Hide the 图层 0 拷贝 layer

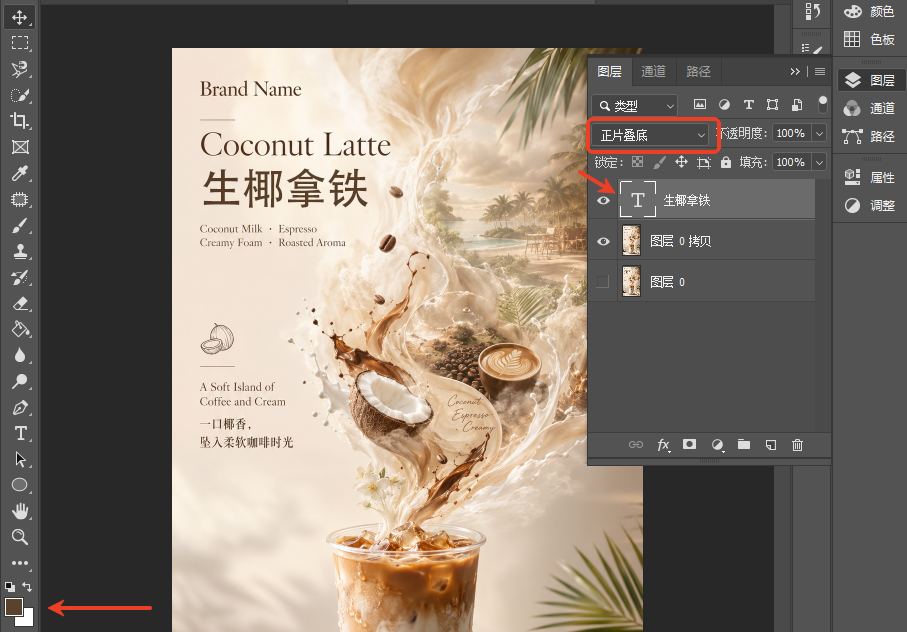pos(603,241)
